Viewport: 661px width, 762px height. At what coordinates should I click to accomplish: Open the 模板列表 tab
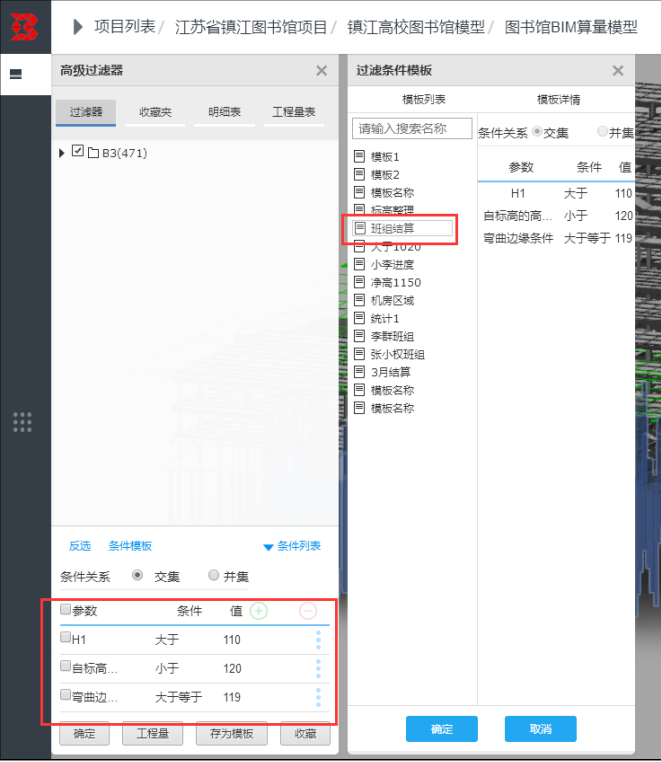coord(424,100)
